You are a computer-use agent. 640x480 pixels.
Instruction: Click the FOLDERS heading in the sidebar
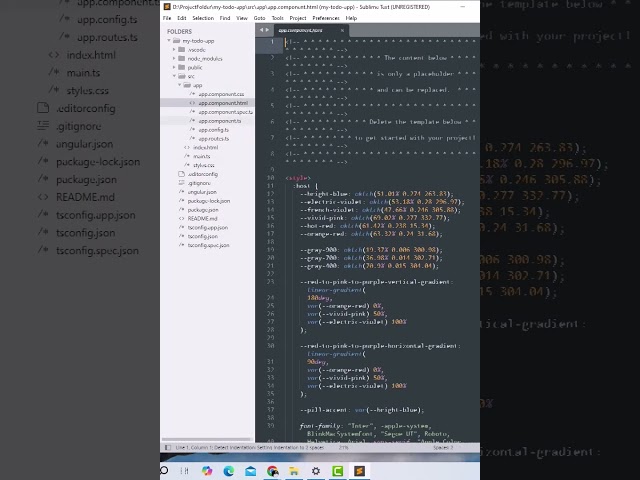tap(179, 31)
